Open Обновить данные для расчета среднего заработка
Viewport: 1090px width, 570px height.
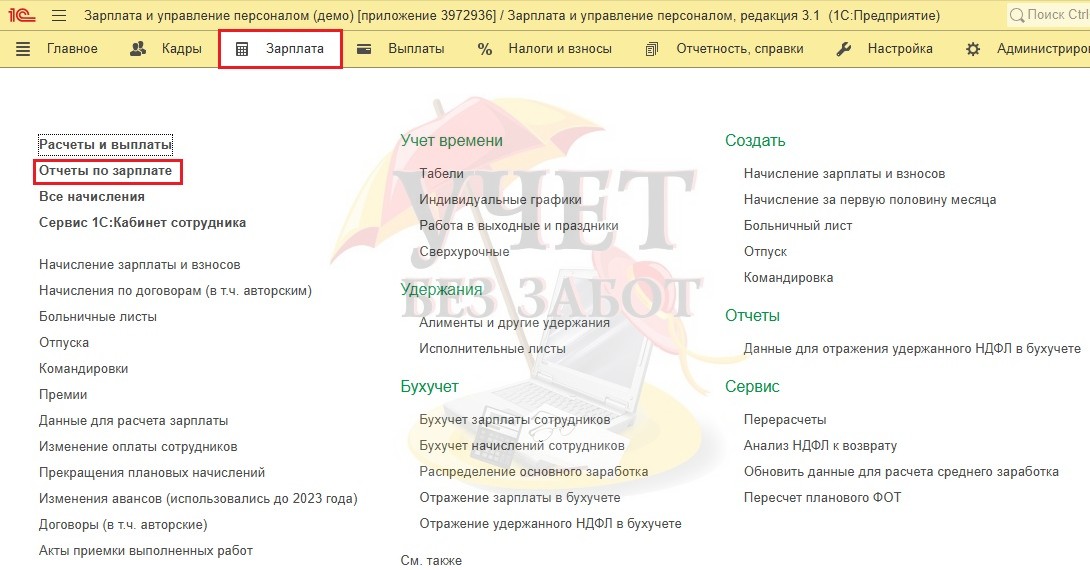click(901, 471)
